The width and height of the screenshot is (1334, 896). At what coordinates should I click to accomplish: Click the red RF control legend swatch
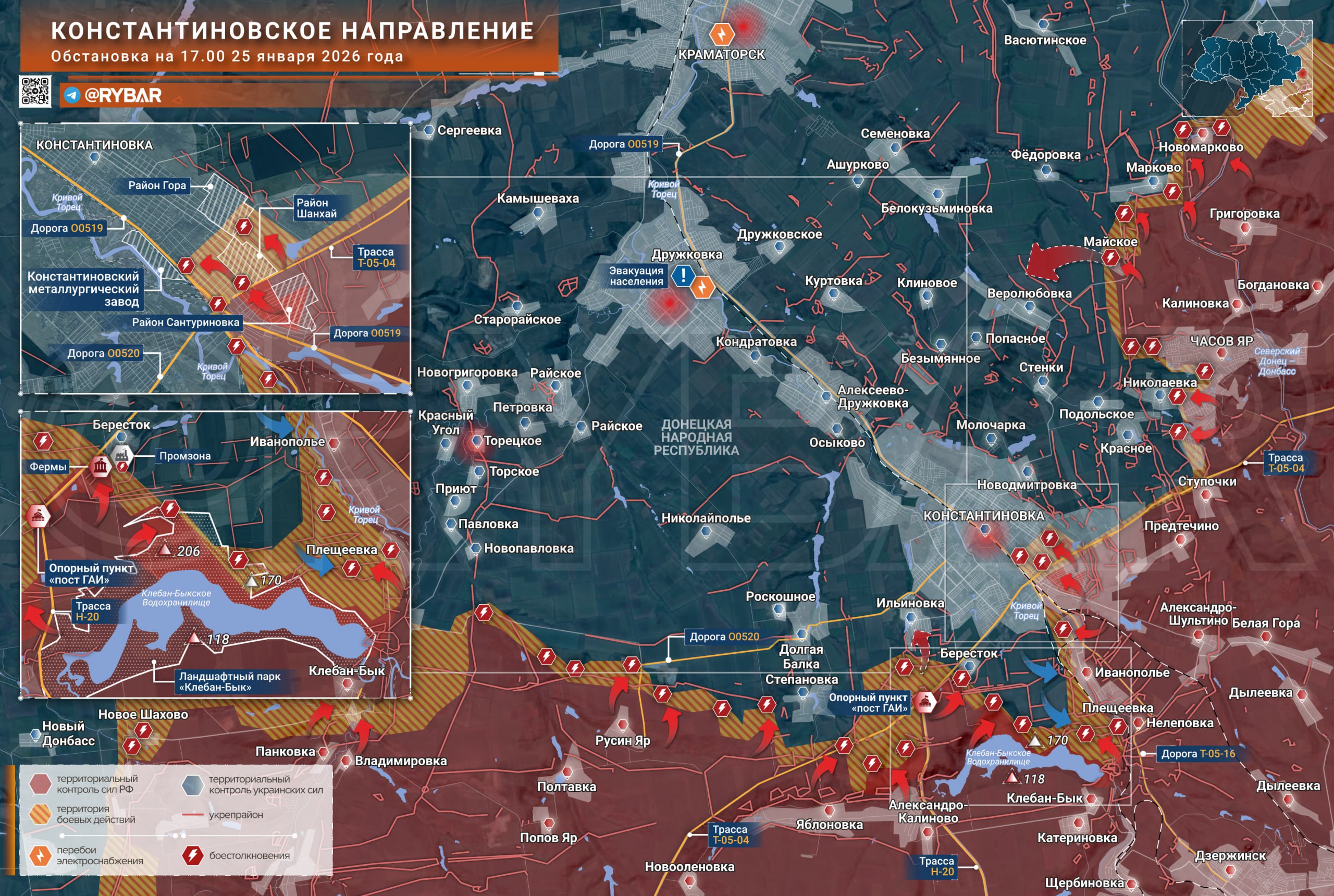tap(41, 783)
